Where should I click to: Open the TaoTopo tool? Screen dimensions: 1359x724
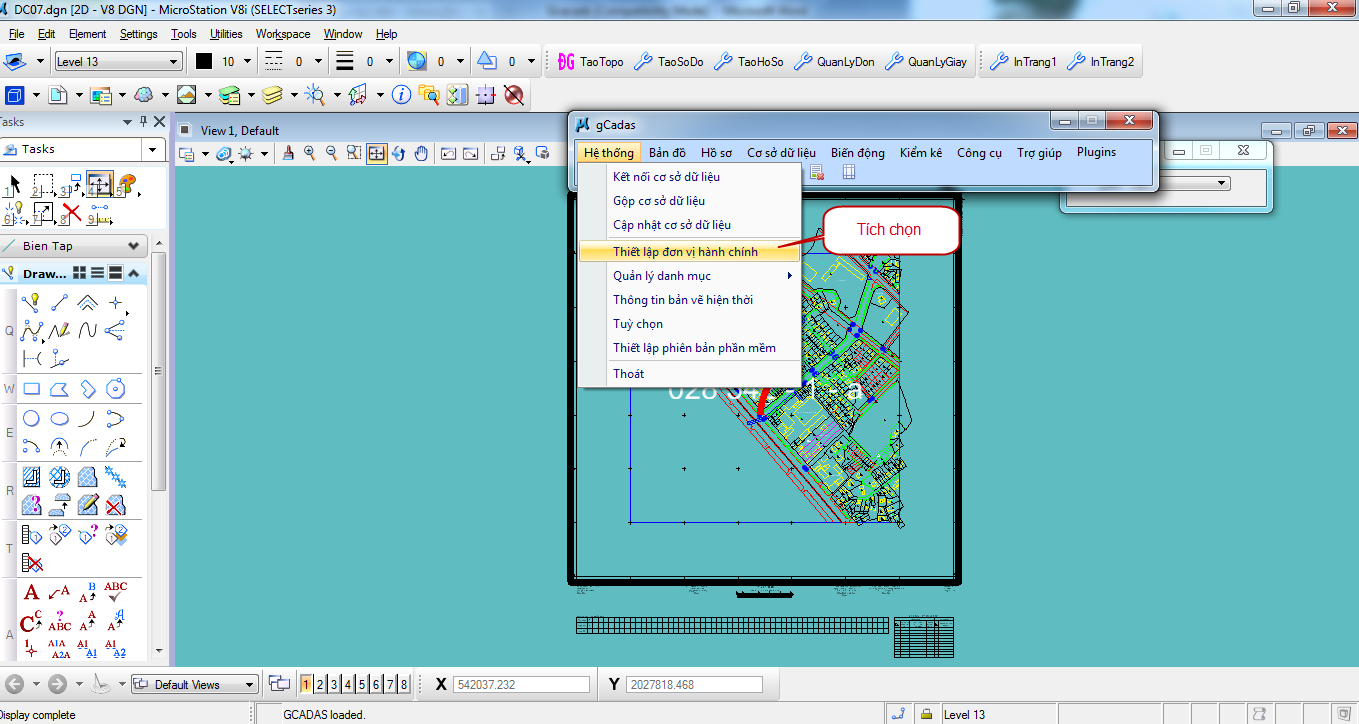click(x=590, y=62)
